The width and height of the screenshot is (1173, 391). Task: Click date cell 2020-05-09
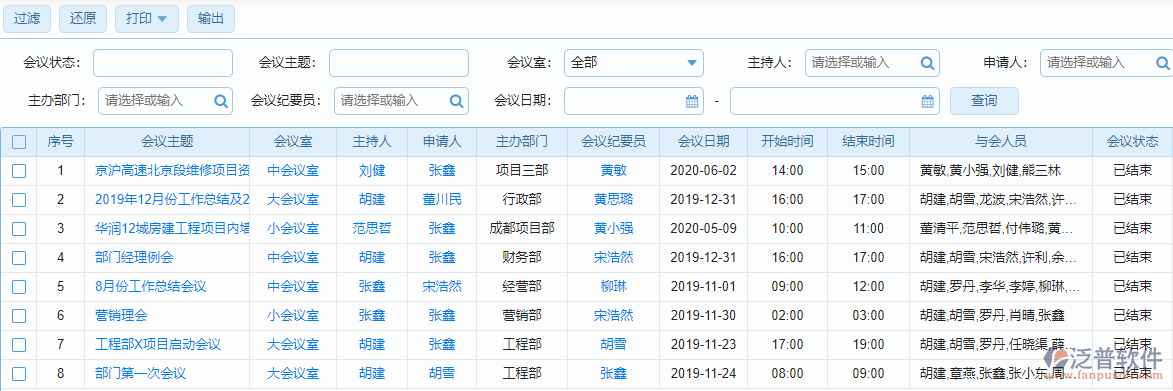coord(703,229)
